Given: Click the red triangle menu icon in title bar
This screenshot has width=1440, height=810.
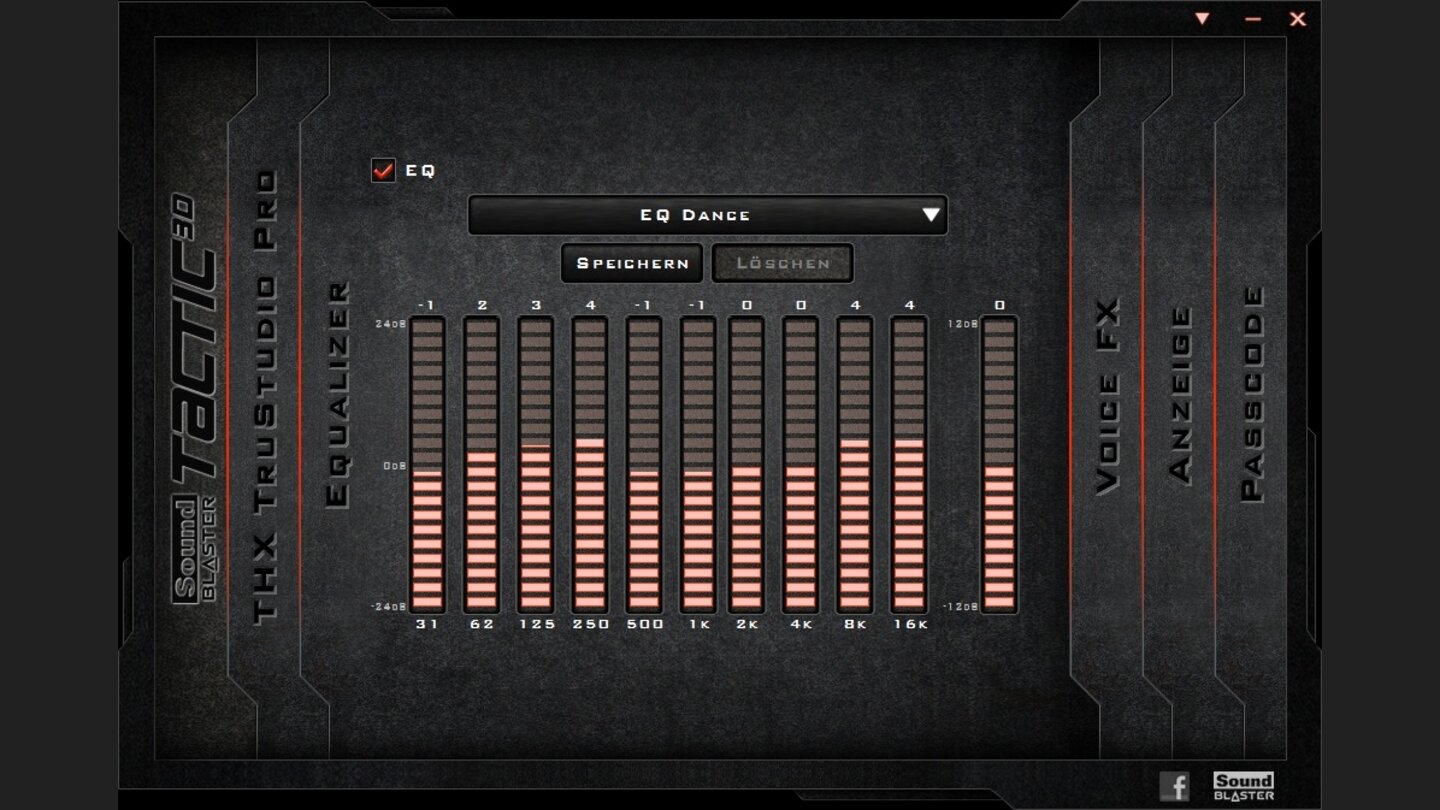Looking at the screenshot, I should tap(1202, 19).
